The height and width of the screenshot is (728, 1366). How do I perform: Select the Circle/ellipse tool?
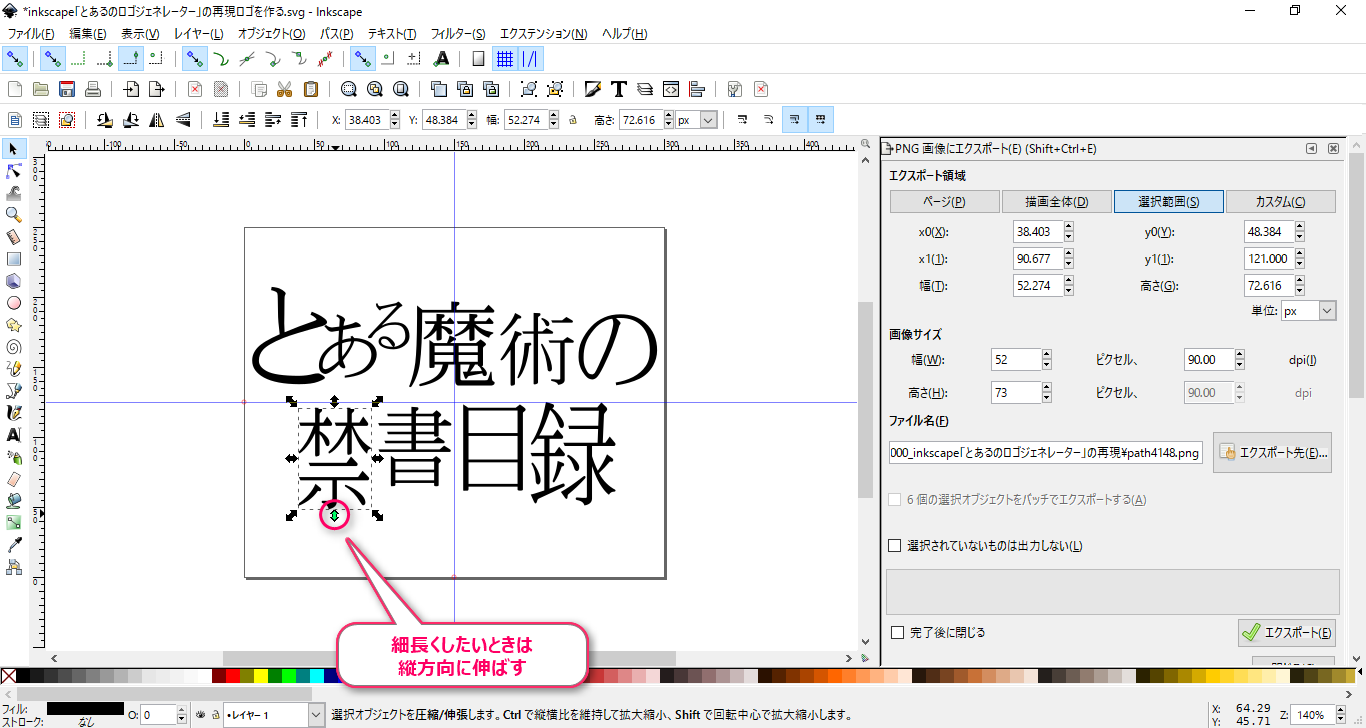[14, 303]
